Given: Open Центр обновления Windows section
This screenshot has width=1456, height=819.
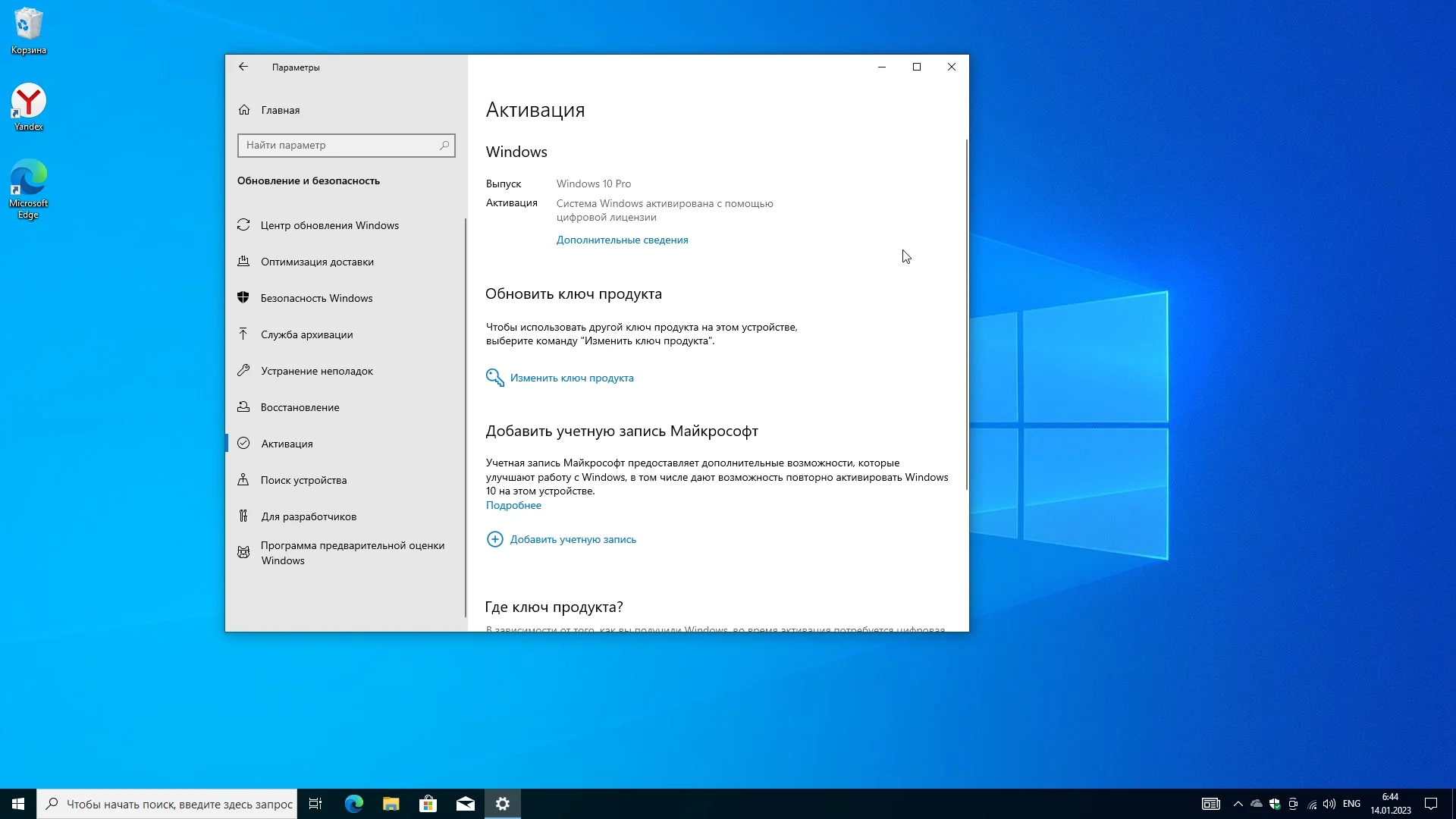Looking at the screenshot, I should 329,225.
